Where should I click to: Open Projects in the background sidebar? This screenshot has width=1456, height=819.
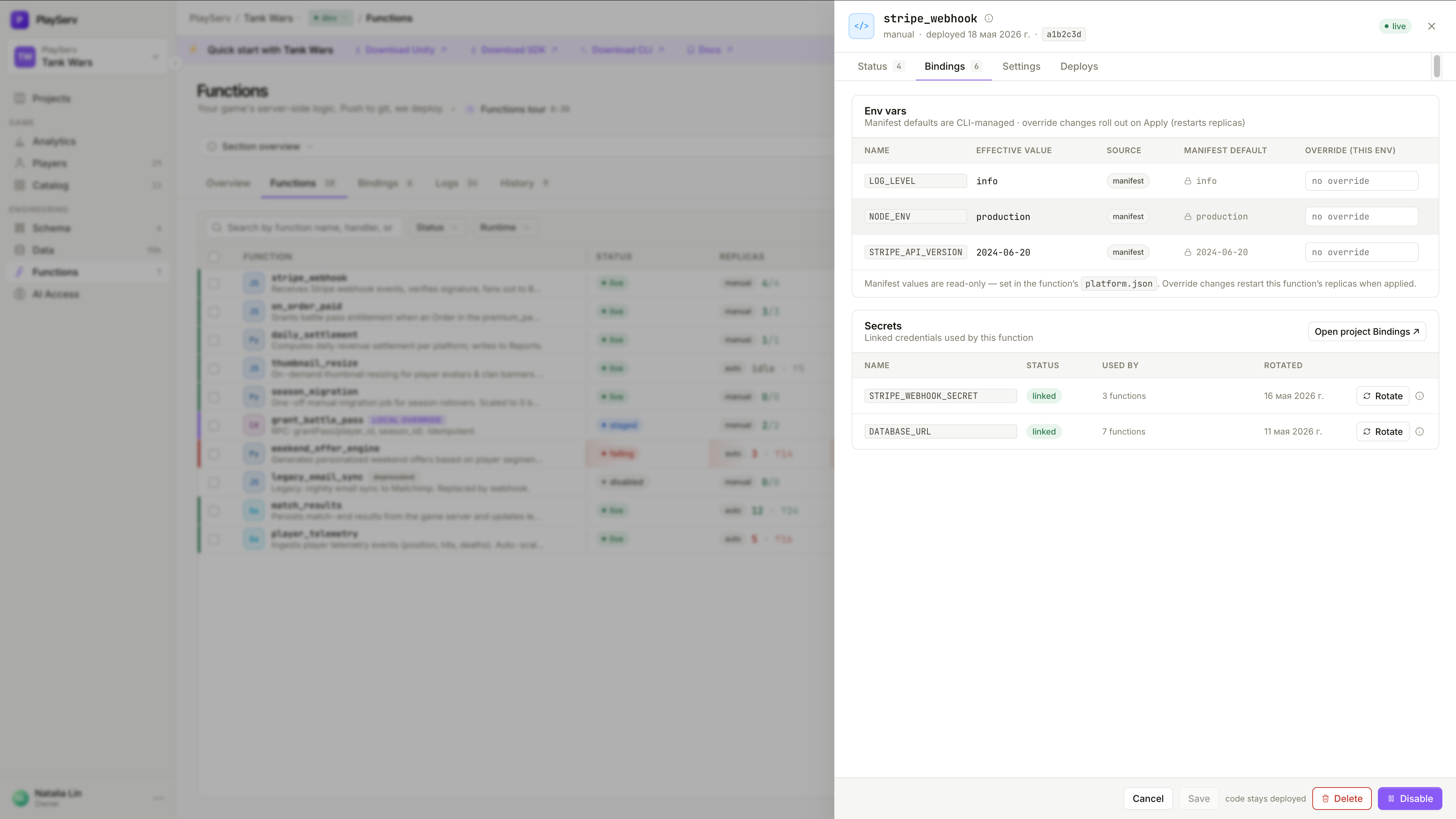[x=87, y=98]
